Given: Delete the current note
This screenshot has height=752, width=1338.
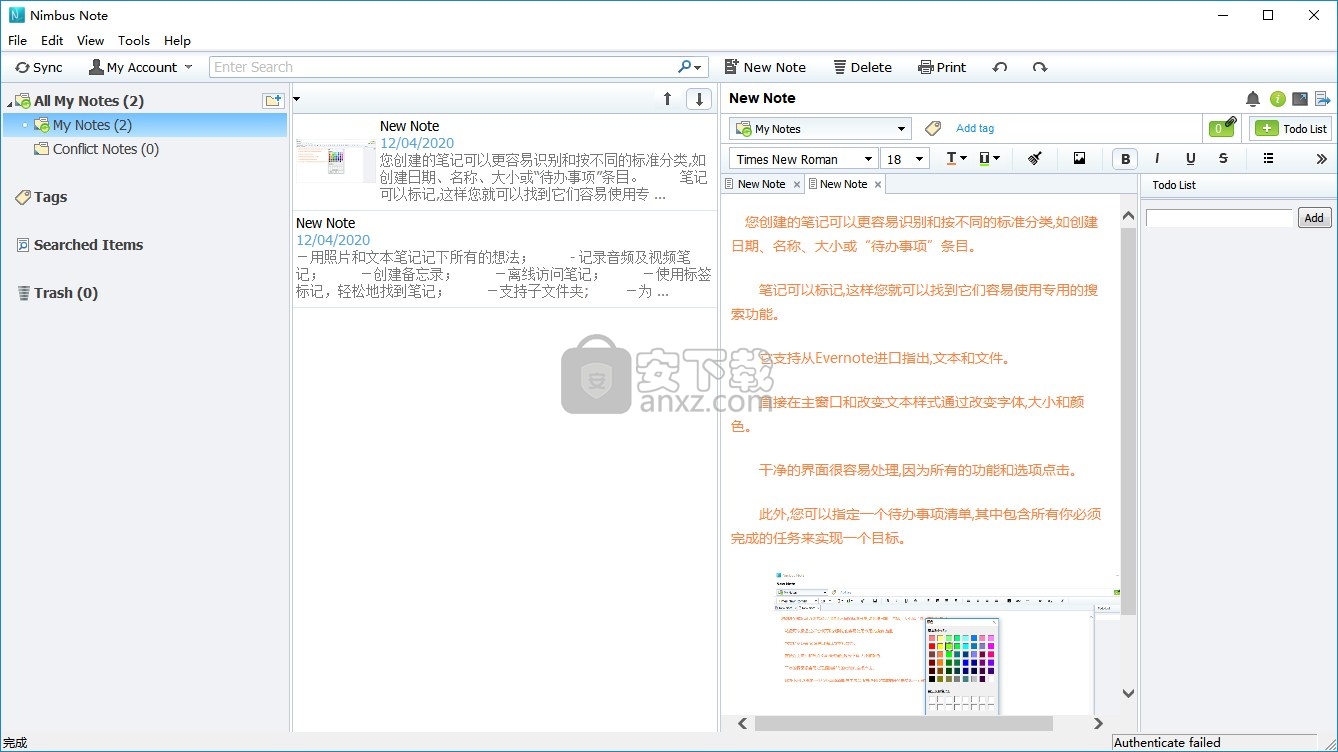Looking at the screenshot, I should coord(862,67).
